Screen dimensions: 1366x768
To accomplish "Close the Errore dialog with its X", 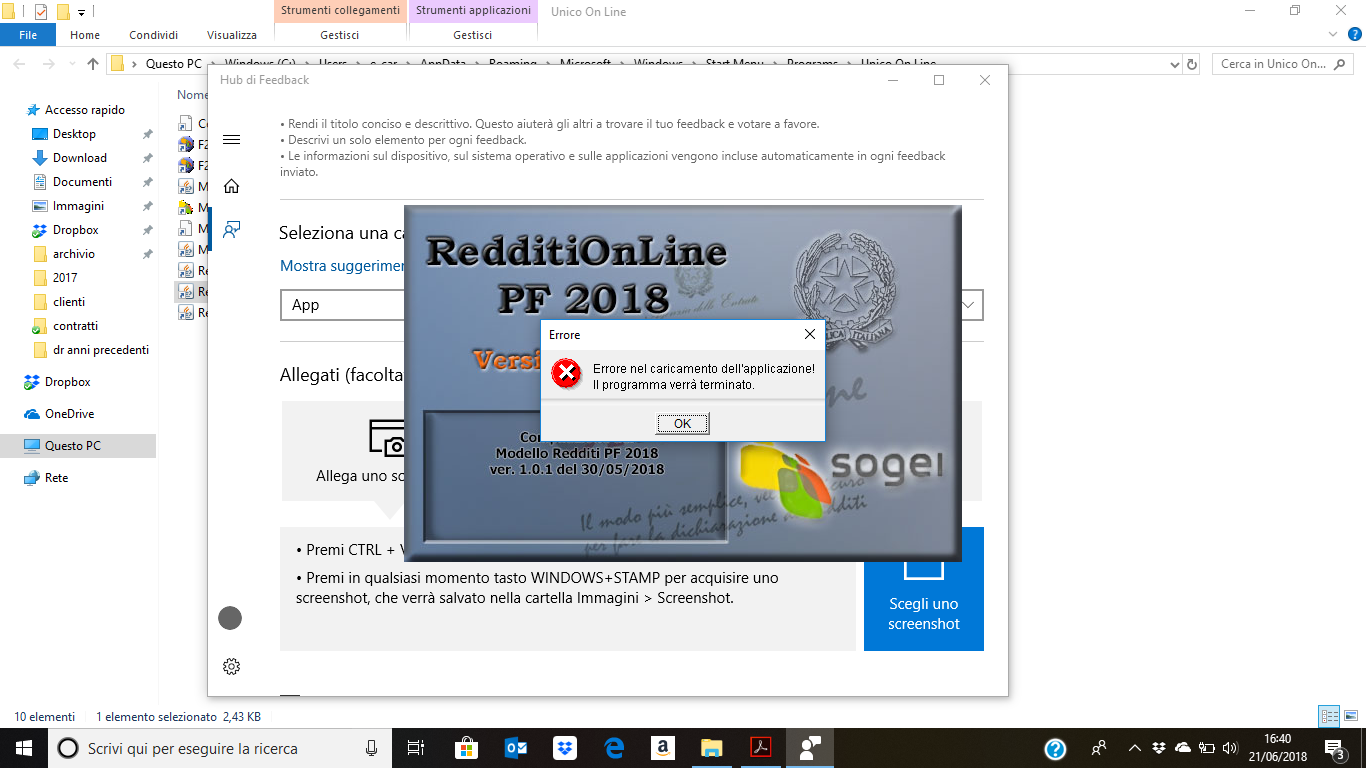I will pos(809,335).
